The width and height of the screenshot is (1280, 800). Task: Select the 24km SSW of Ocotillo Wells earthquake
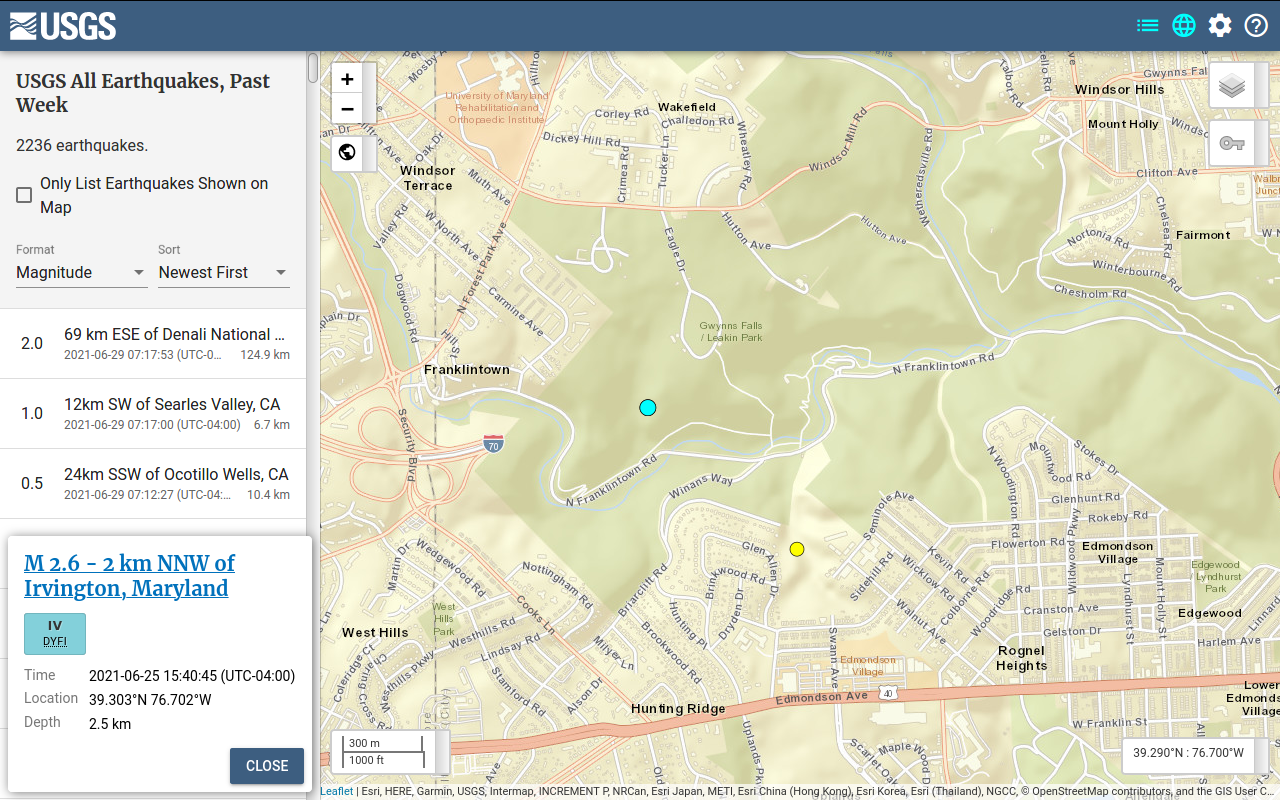[153, 484]
